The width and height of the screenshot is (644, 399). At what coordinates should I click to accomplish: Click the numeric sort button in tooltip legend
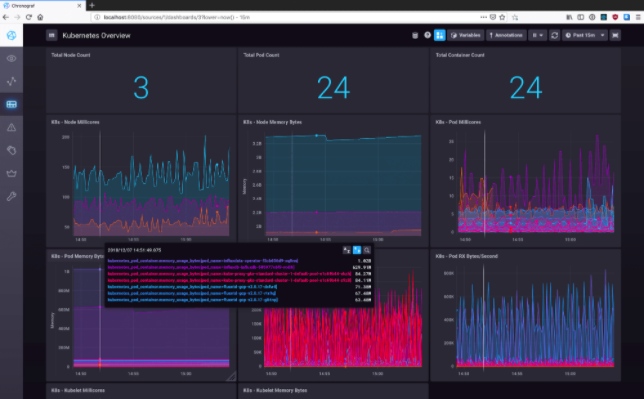(x=357, y=250)
